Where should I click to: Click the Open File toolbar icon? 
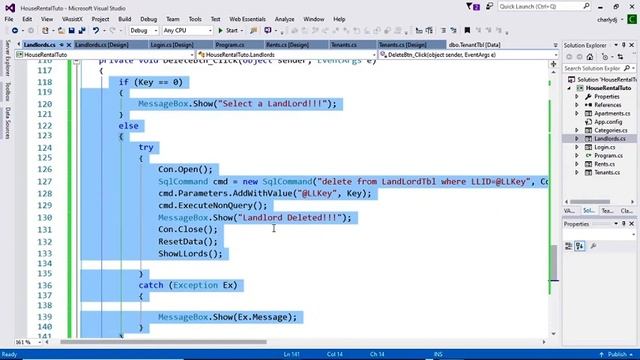pos(61,31)
